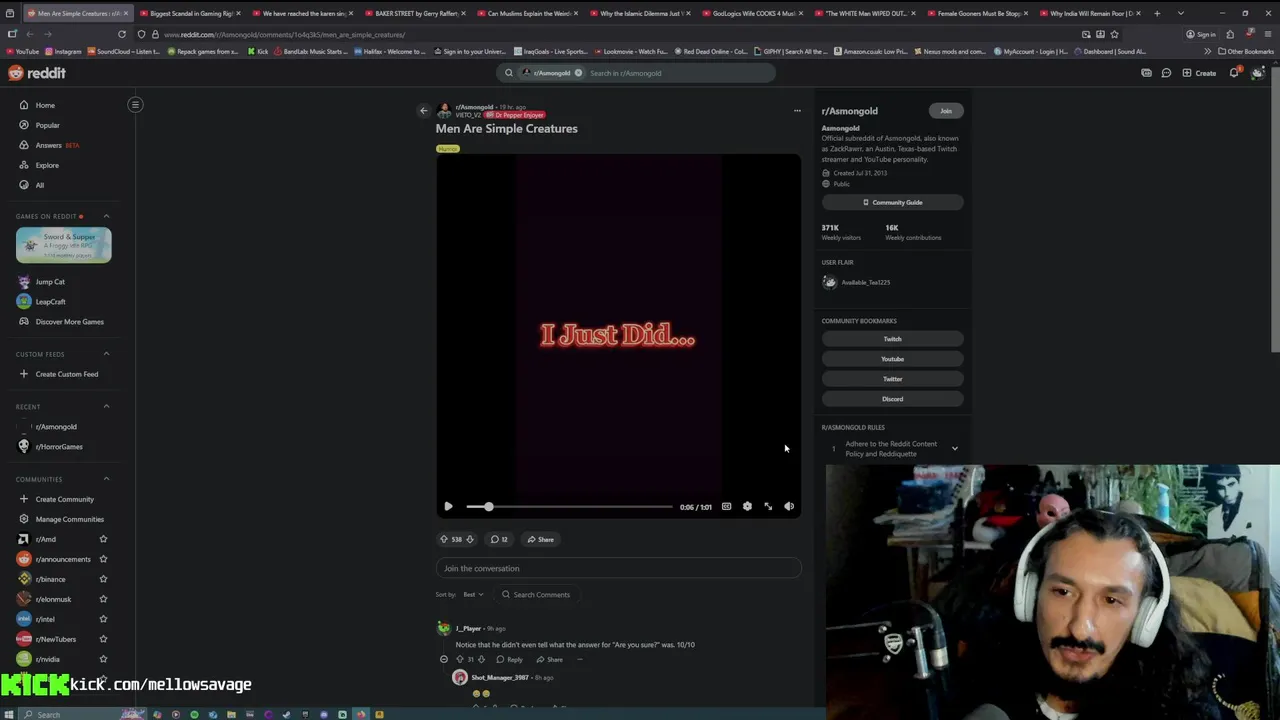Favorite r/elonmusk with star
This screenshot has width=1280, height=720.
tap(103, 599)
